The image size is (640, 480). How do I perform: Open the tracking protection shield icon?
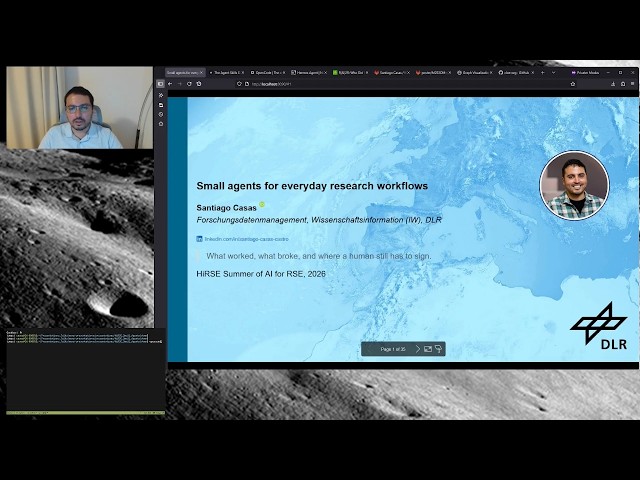[x=239, y=84]
